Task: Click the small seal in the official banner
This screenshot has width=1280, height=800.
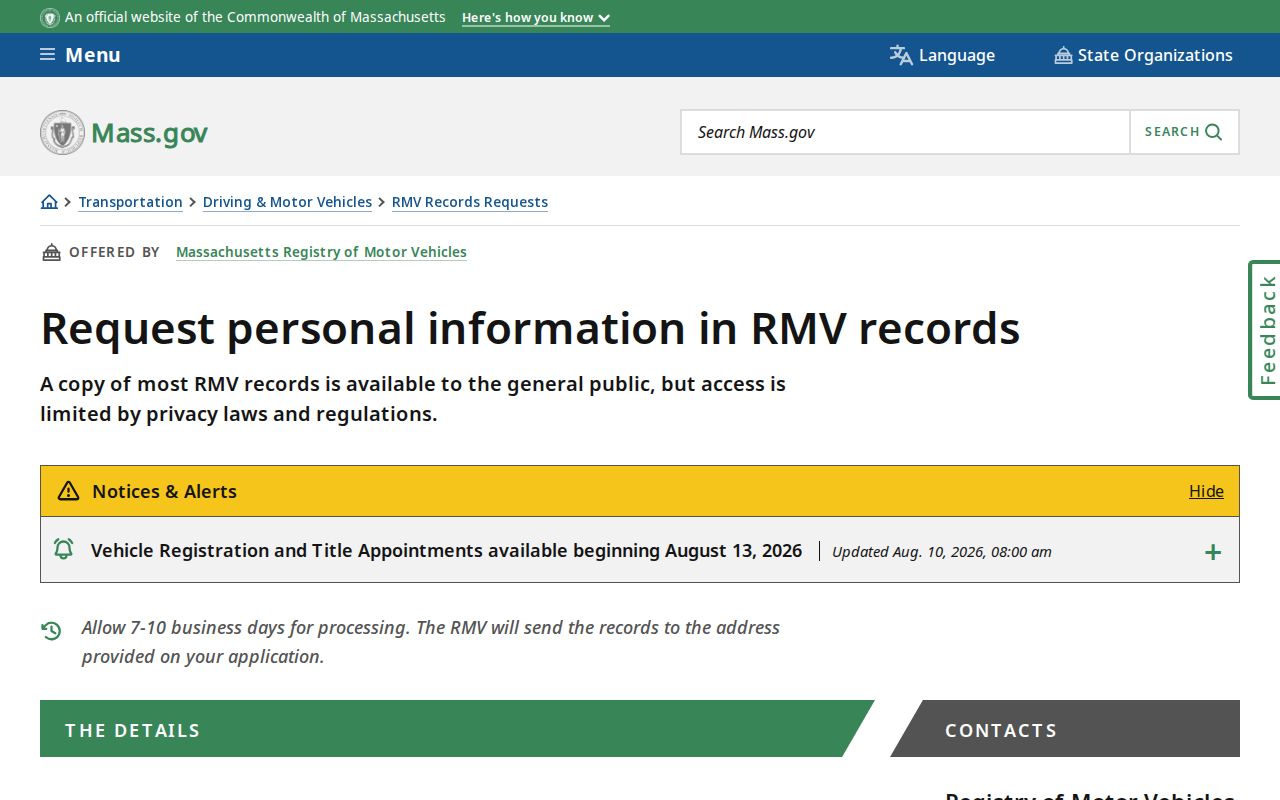Action: (49, 17)
